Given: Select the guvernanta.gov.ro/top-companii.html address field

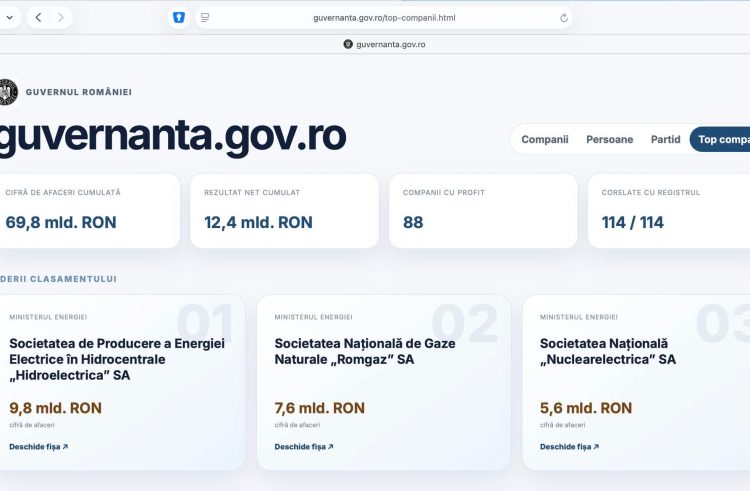Looking at the screenshot, I should click(x=384, y=18).
